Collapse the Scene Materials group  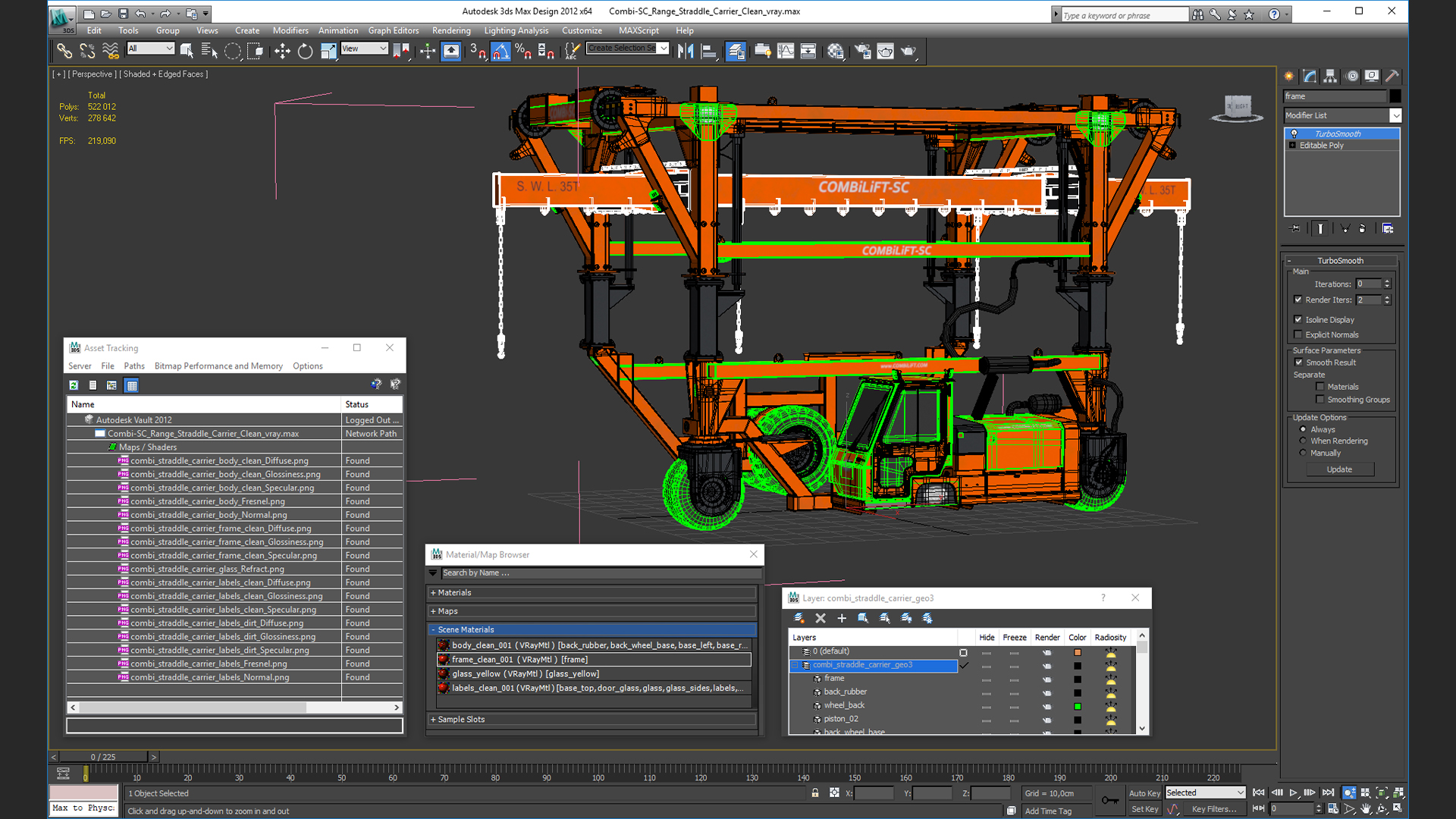click(x=591, y=629)
